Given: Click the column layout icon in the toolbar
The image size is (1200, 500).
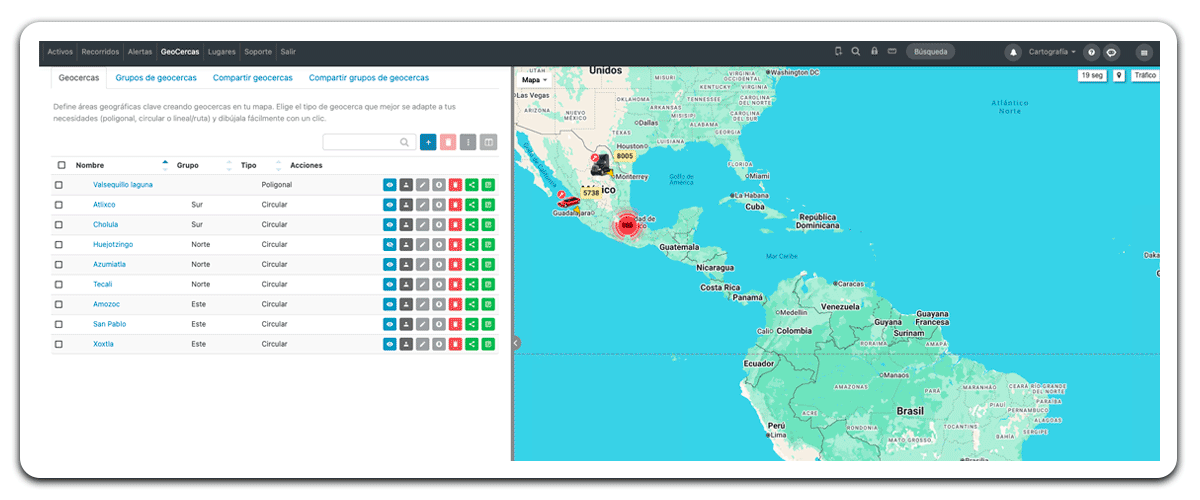Looking at the screenshot, I should click(488, 143).
